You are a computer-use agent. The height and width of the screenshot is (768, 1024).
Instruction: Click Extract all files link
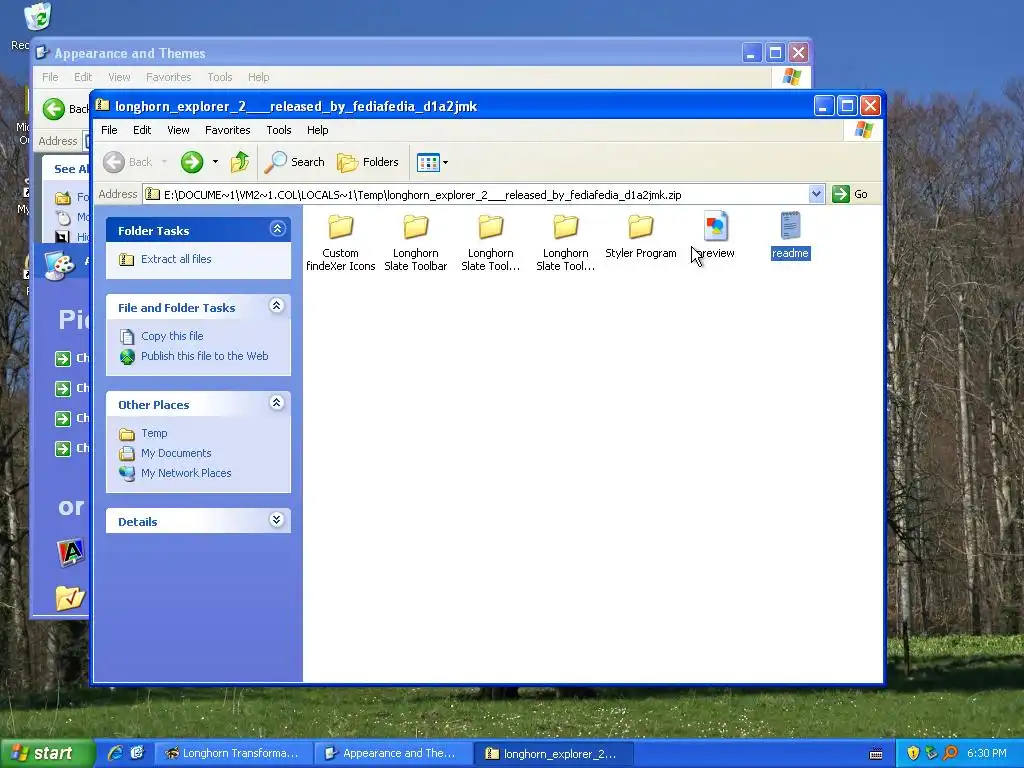(176, 259)
